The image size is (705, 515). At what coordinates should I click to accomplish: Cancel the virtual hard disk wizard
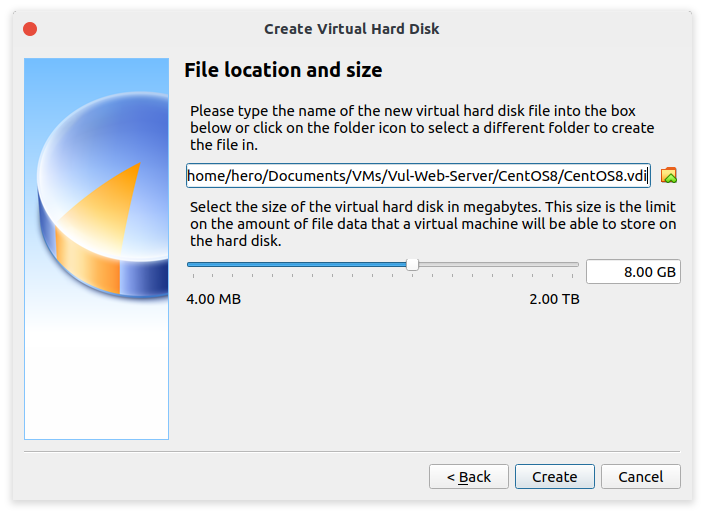[x=640, y=476]
